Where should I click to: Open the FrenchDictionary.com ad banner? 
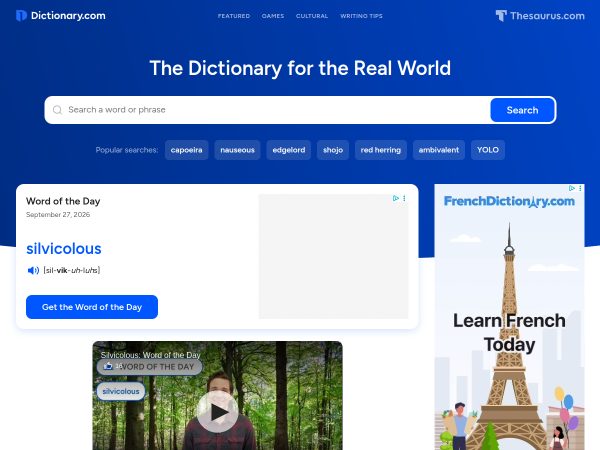[509, 317]
